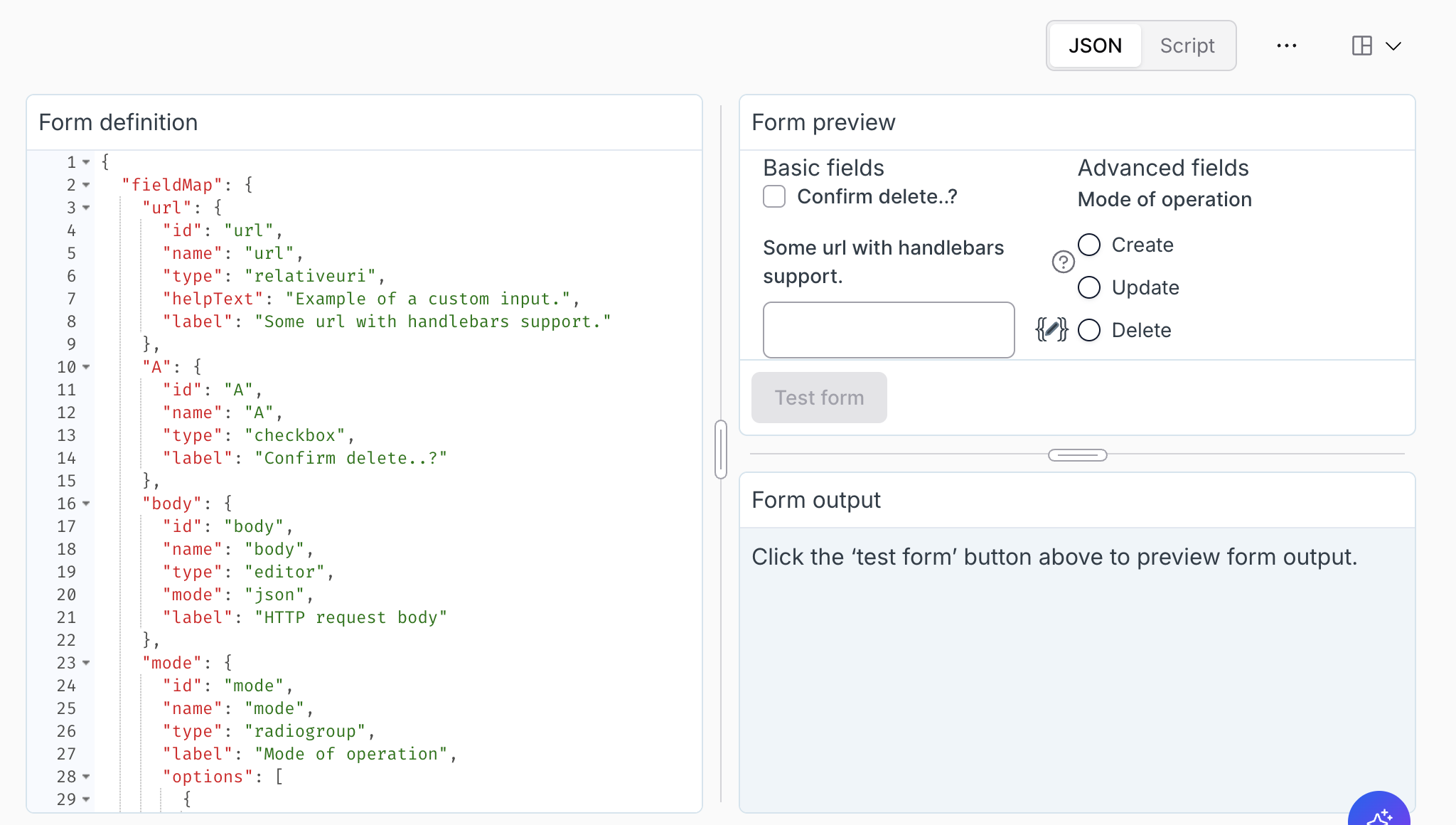Click the Advanced fields heading
The height and width of the screenshot is (825, 1456).
[1163, 168]
